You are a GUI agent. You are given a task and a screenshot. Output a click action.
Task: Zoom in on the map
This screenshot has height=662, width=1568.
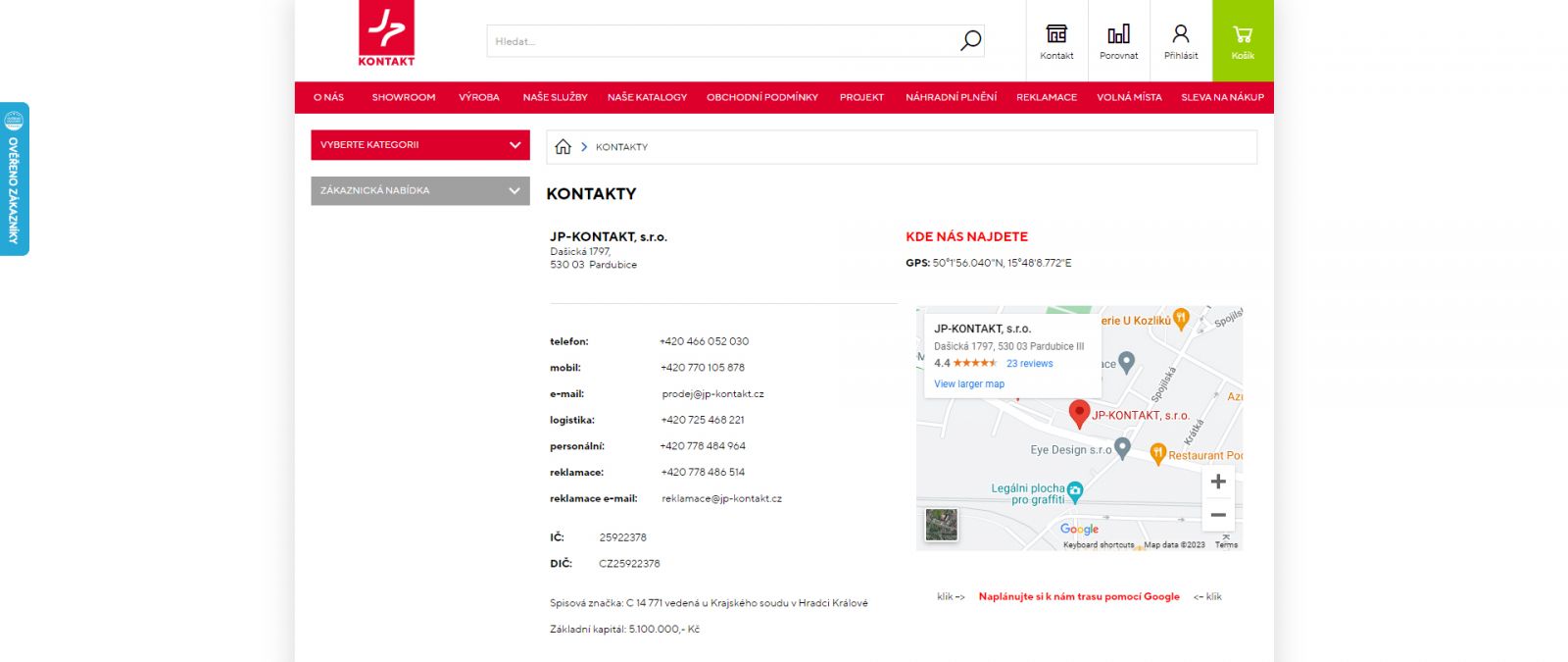click(x=1218, y=482)
